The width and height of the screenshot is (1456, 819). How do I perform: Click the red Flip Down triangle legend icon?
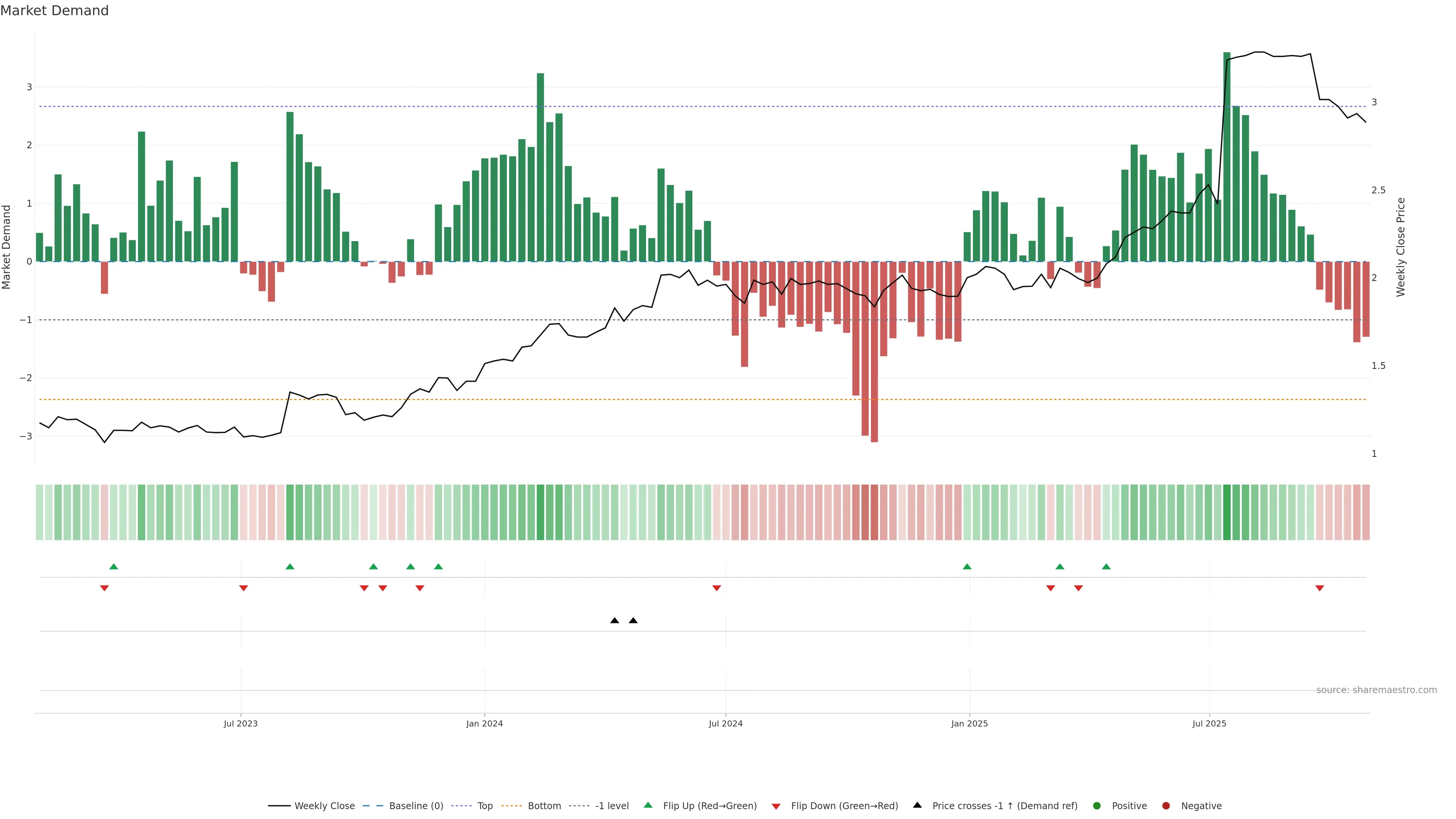click(x=776, y=806)
